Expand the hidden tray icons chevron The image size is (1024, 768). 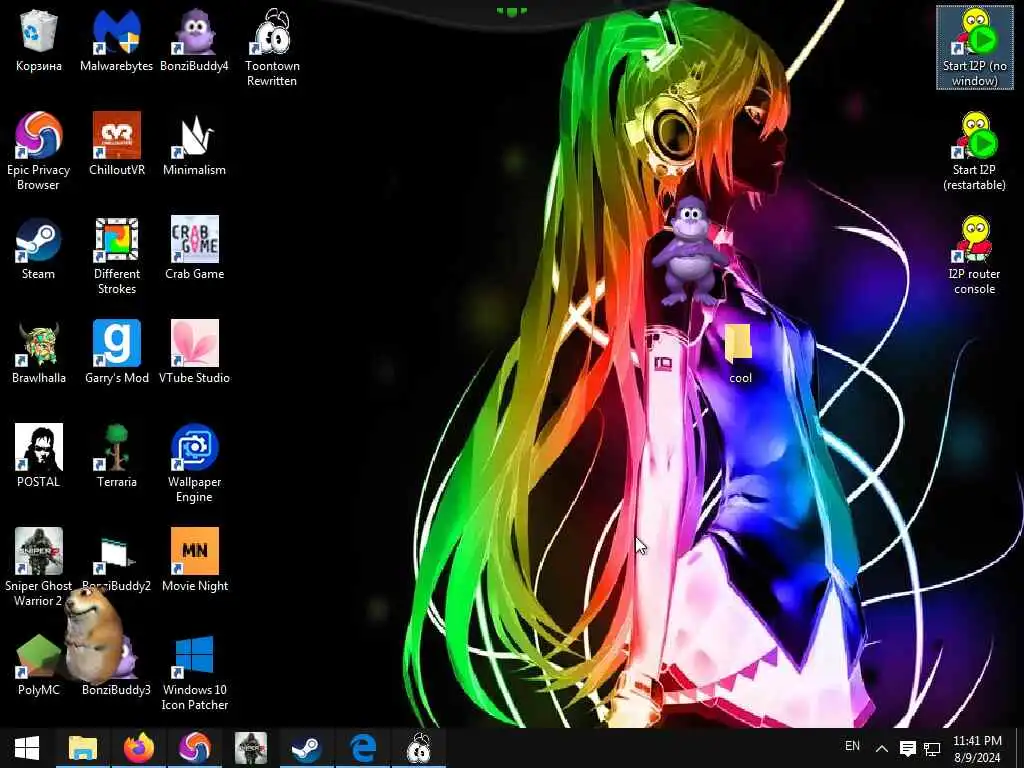pos(882,748)
